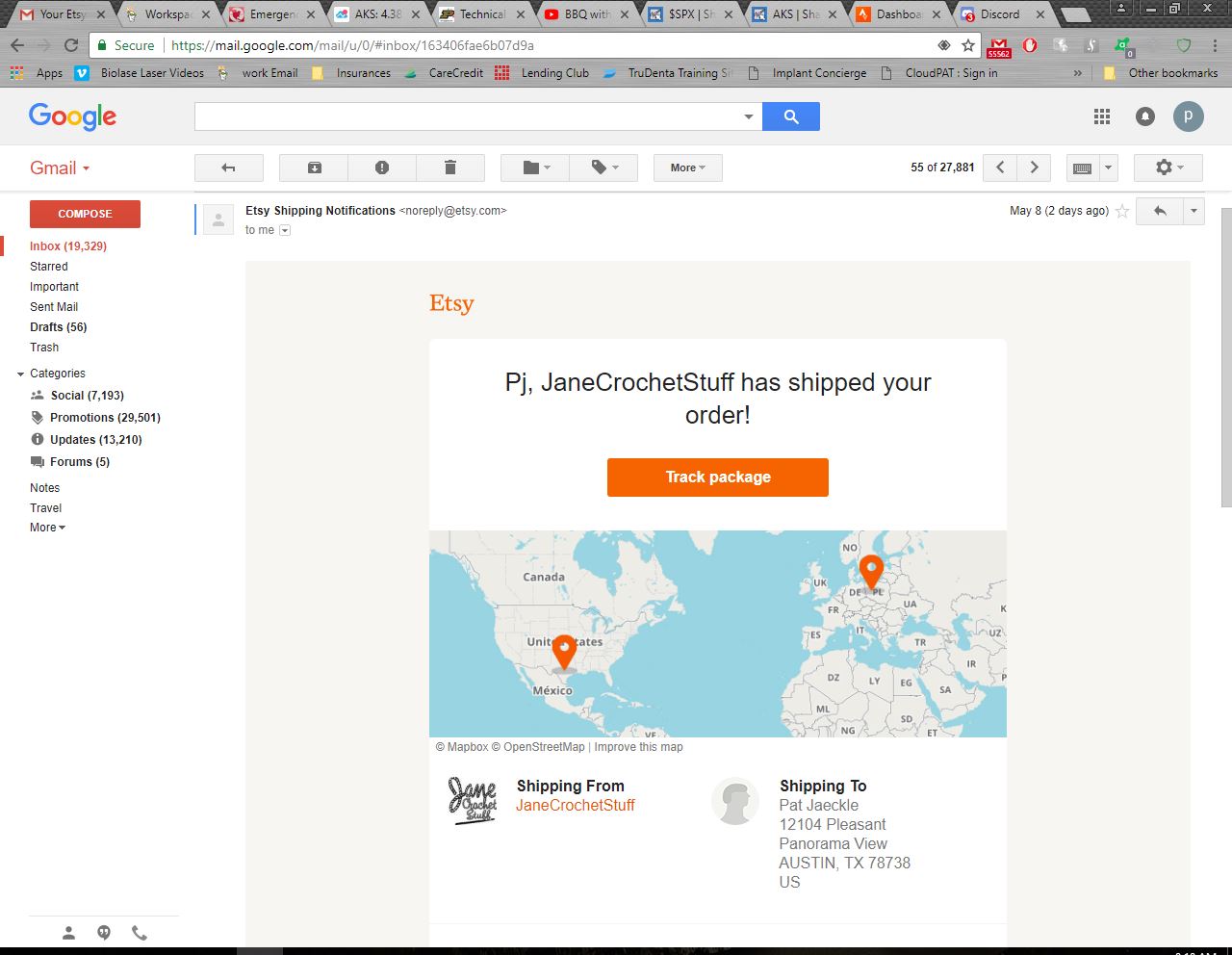Open the Labels tag dropdown
Screen dimensions: 1232x955
coord(604,168)
